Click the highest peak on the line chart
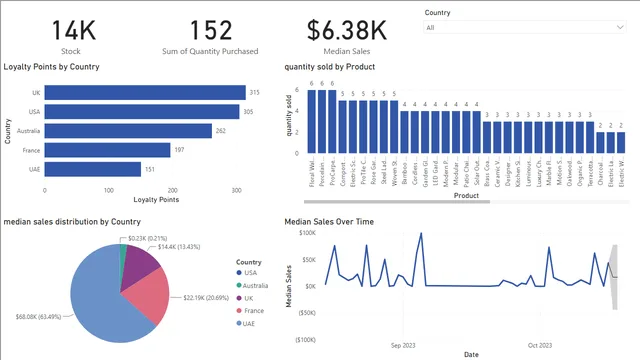The height and width of the screenshot is (360, 640). [421, 233]
